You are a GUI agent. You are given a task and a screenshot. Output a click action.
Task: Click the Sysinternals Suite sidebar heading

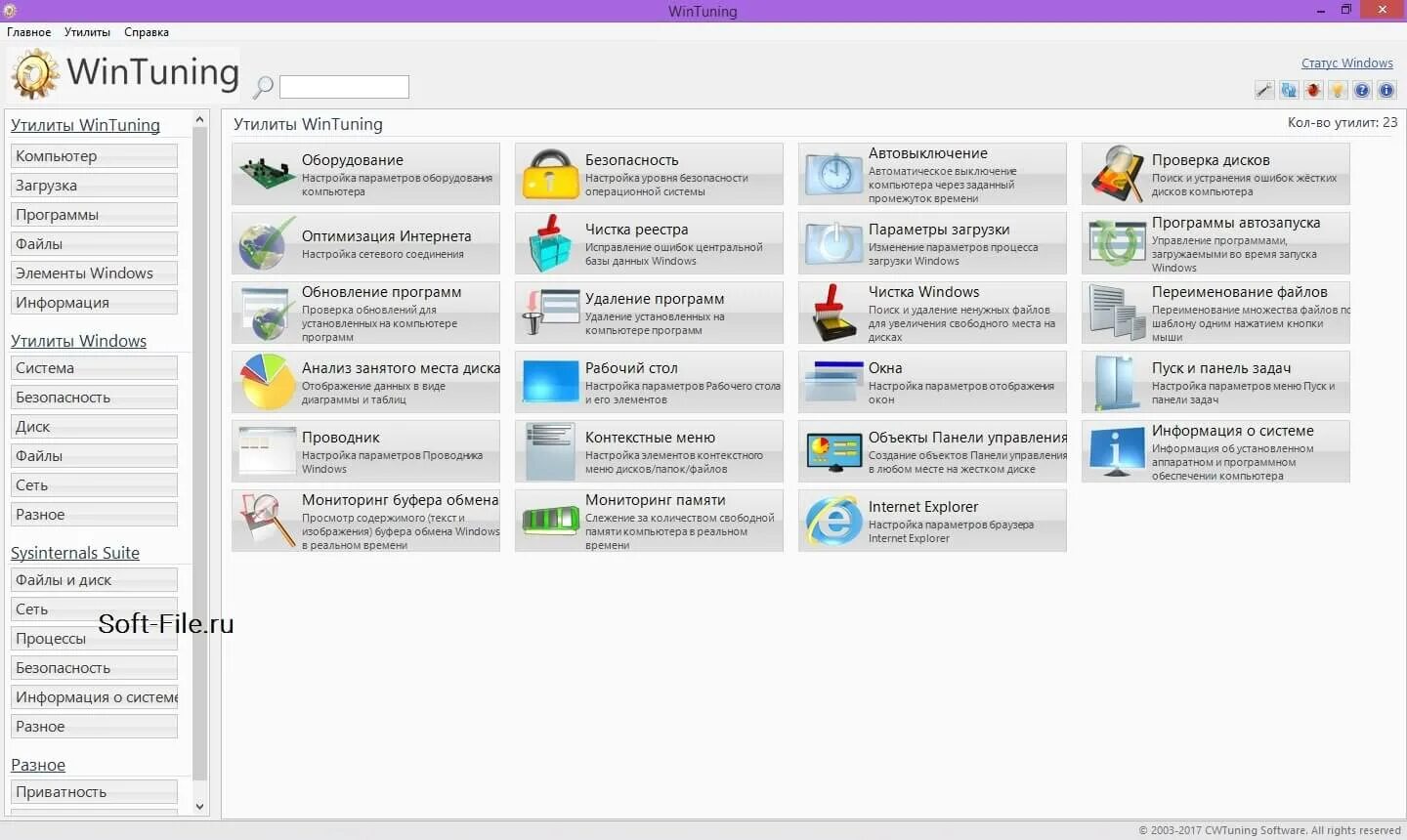(x=75, y=553)
